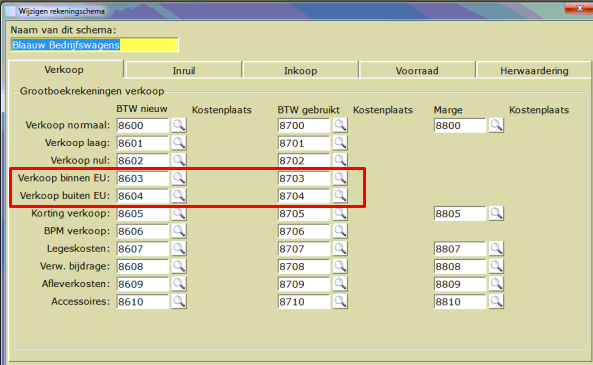The height and width of the screenshot is (365, 593).
Task: Open lookup next to Marge account 8800
Action: [496, 125]
